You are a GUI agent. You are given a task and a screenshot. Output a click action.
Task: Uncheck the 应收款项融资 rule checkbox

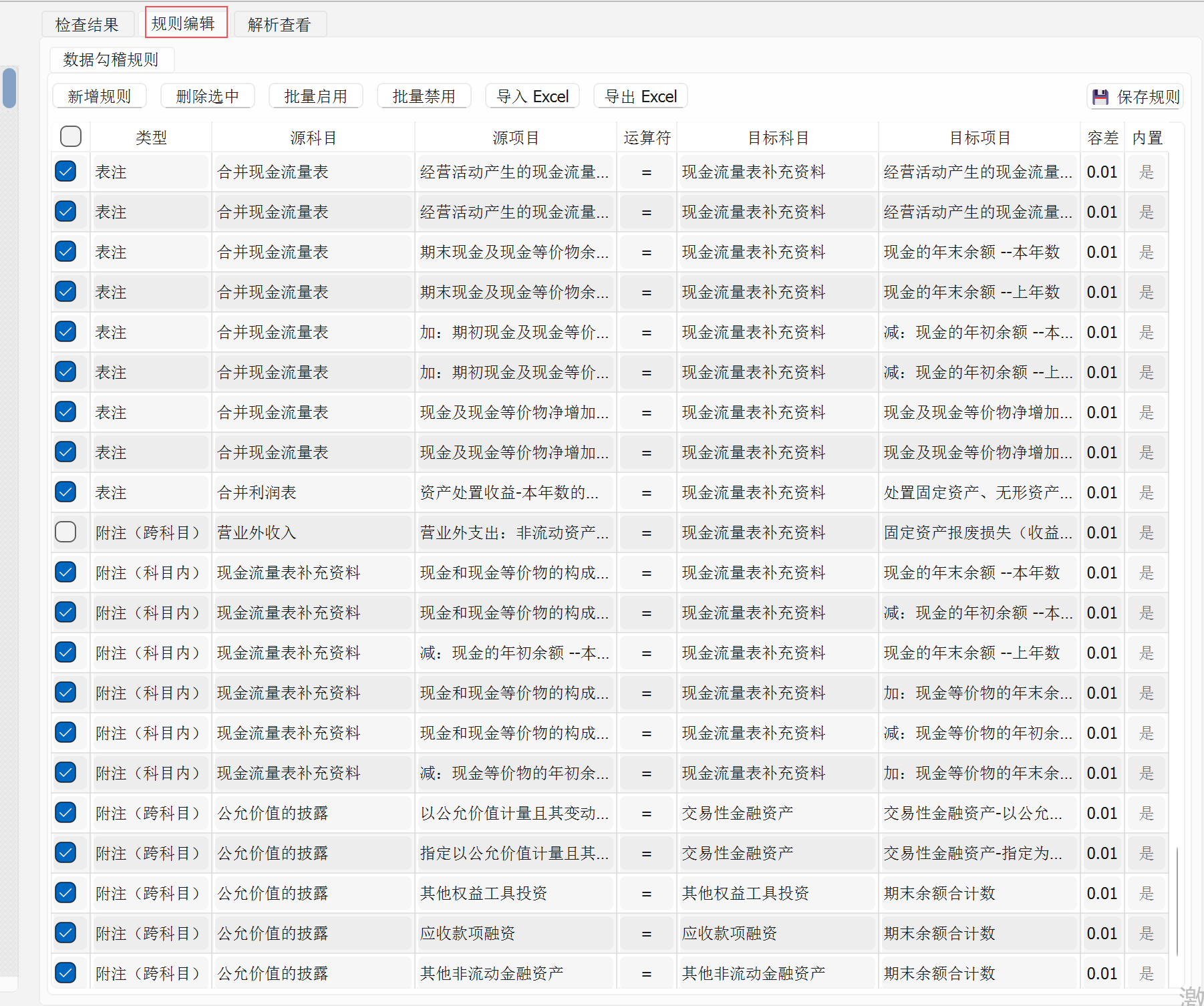(x=65, y=933)
